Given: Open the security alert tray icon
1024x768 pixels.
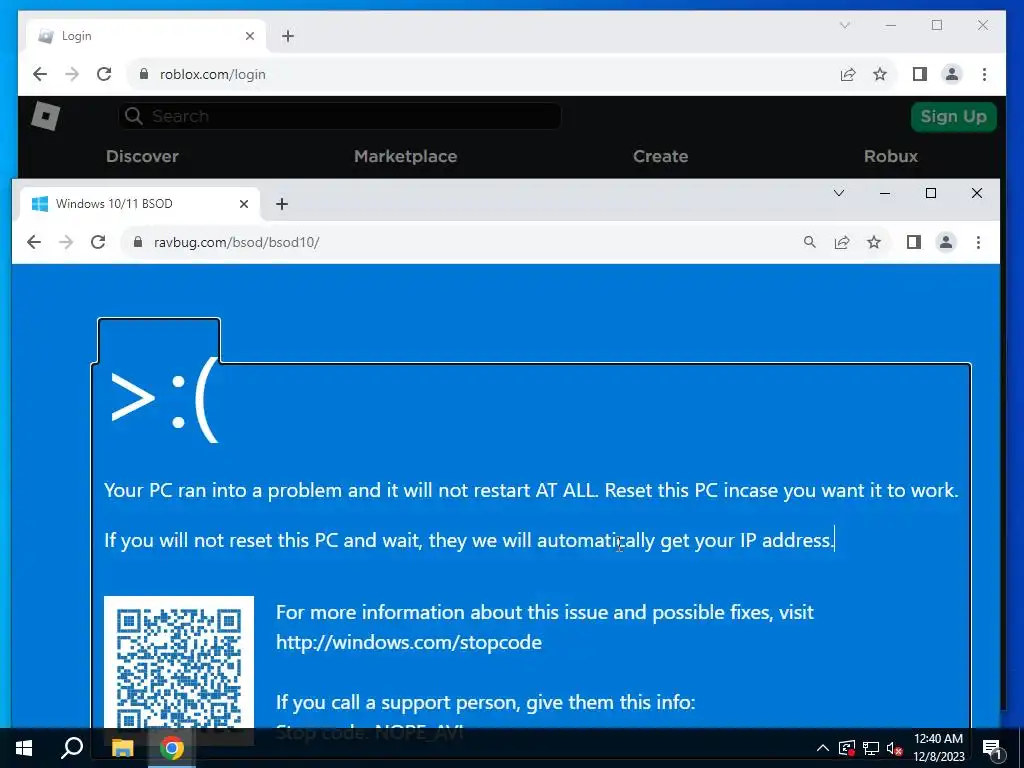Looking at the screenshot, I should pos(847,748).
